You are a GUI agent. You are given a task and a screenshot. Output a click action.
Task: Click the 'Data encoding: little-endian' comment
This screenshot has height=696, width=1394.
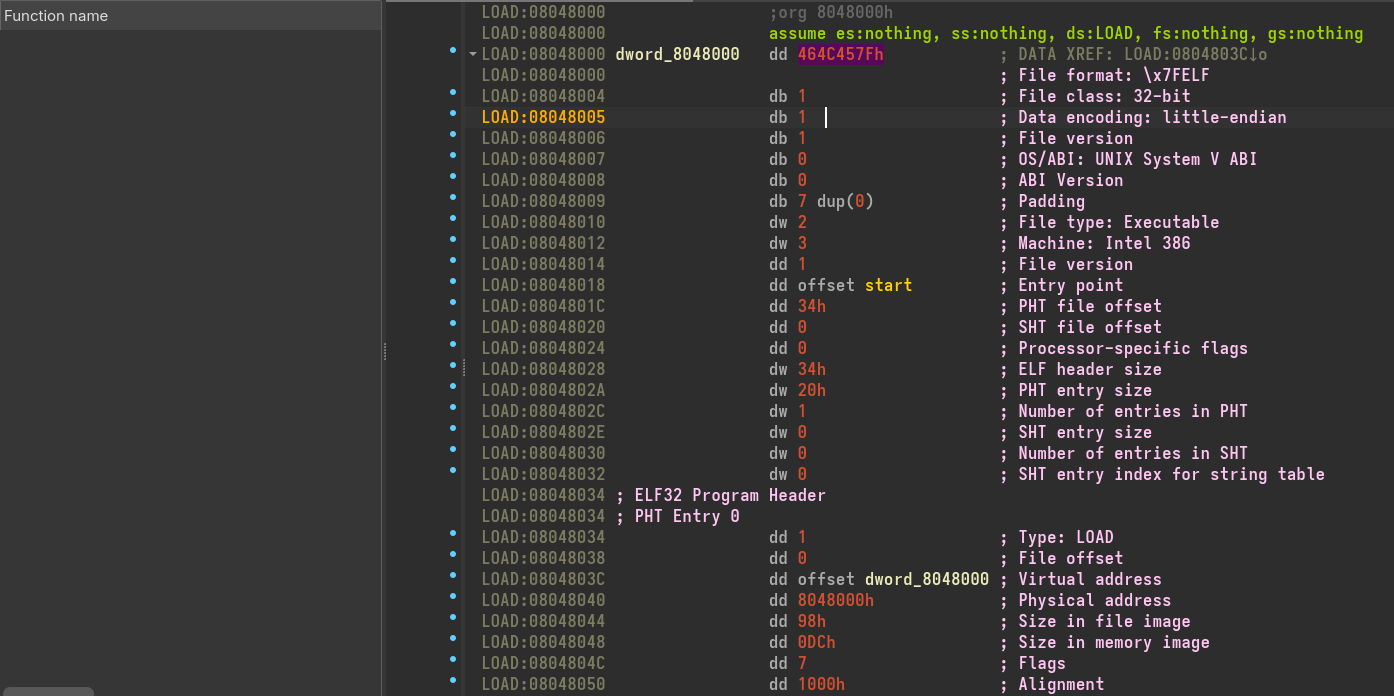coord(1152,117)
